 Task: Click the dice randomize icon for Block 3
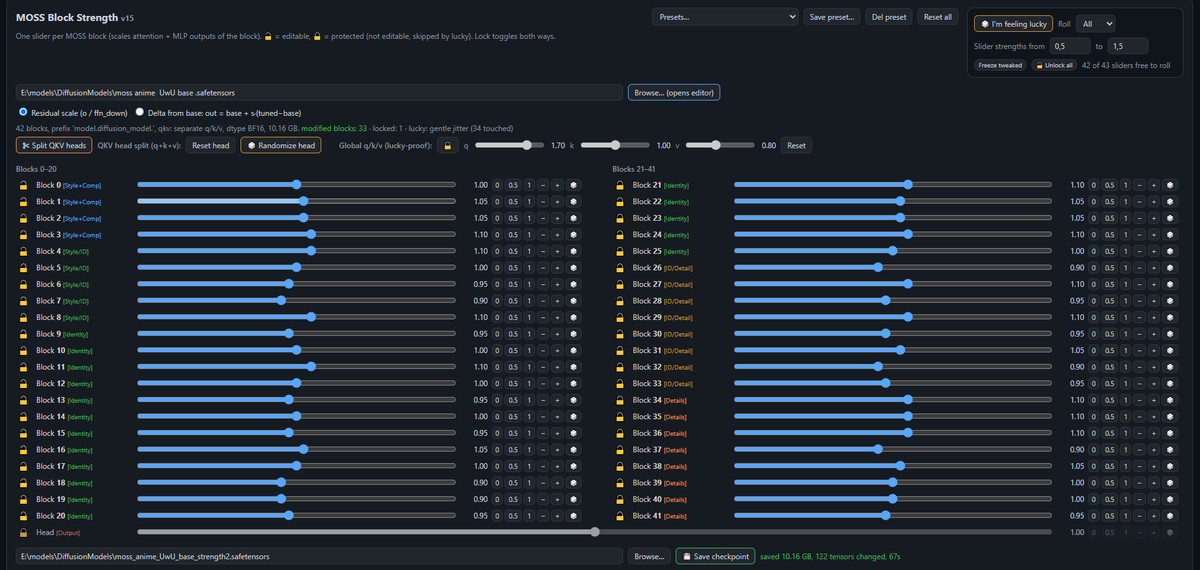point(573,235)
